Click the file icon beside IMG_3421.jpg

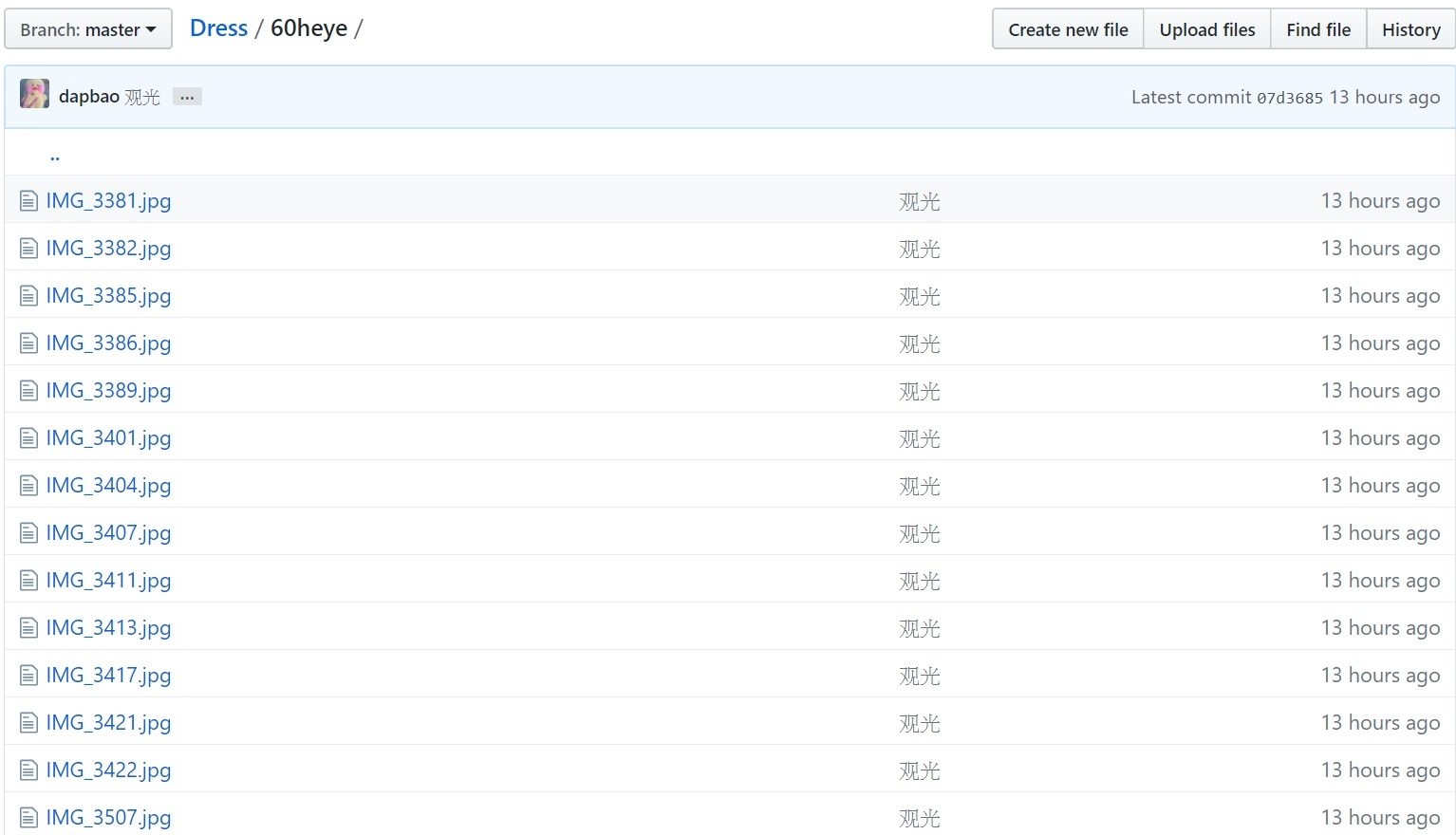click(29, 723)
